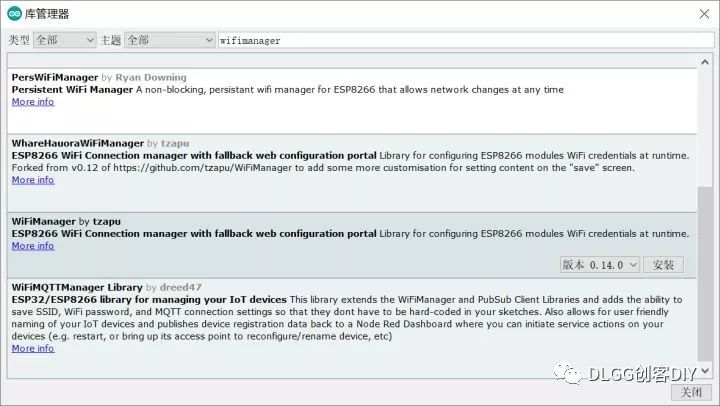
Task: Select the WiFiManager by tzapu title
Action: point(43,221)
